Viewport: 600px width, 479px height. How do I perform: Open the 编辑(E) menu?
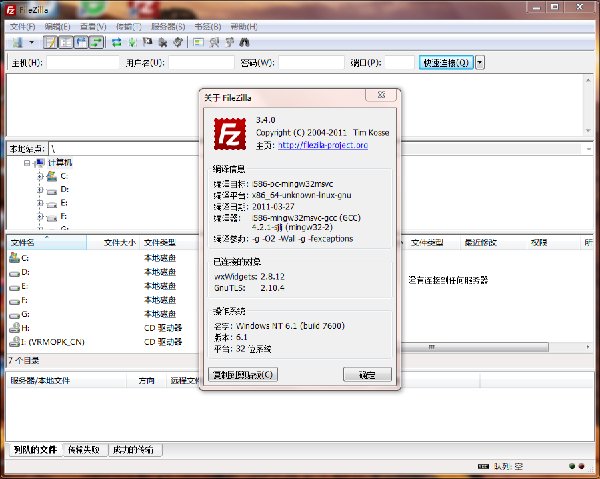point(57,27)
